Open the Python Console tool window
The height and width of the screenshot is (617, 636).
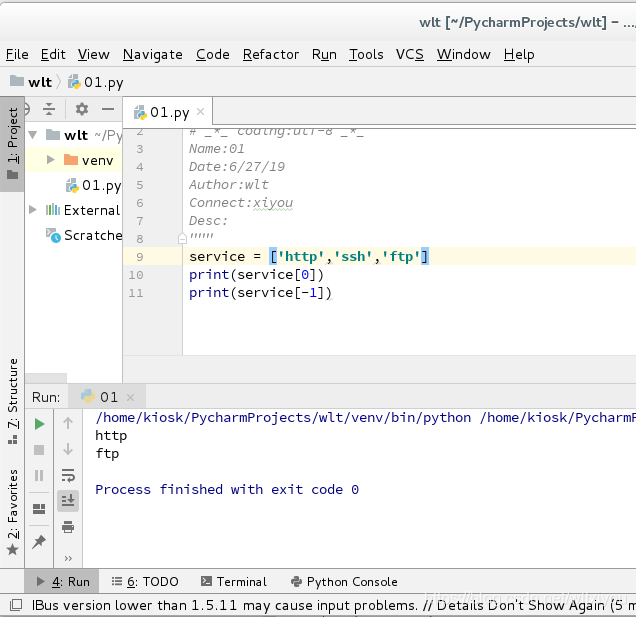tap(344, 582)
